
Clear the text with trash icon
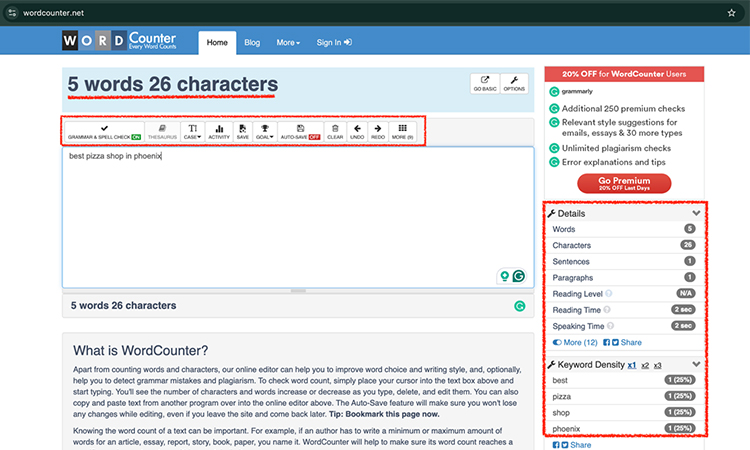click(335, 131)
